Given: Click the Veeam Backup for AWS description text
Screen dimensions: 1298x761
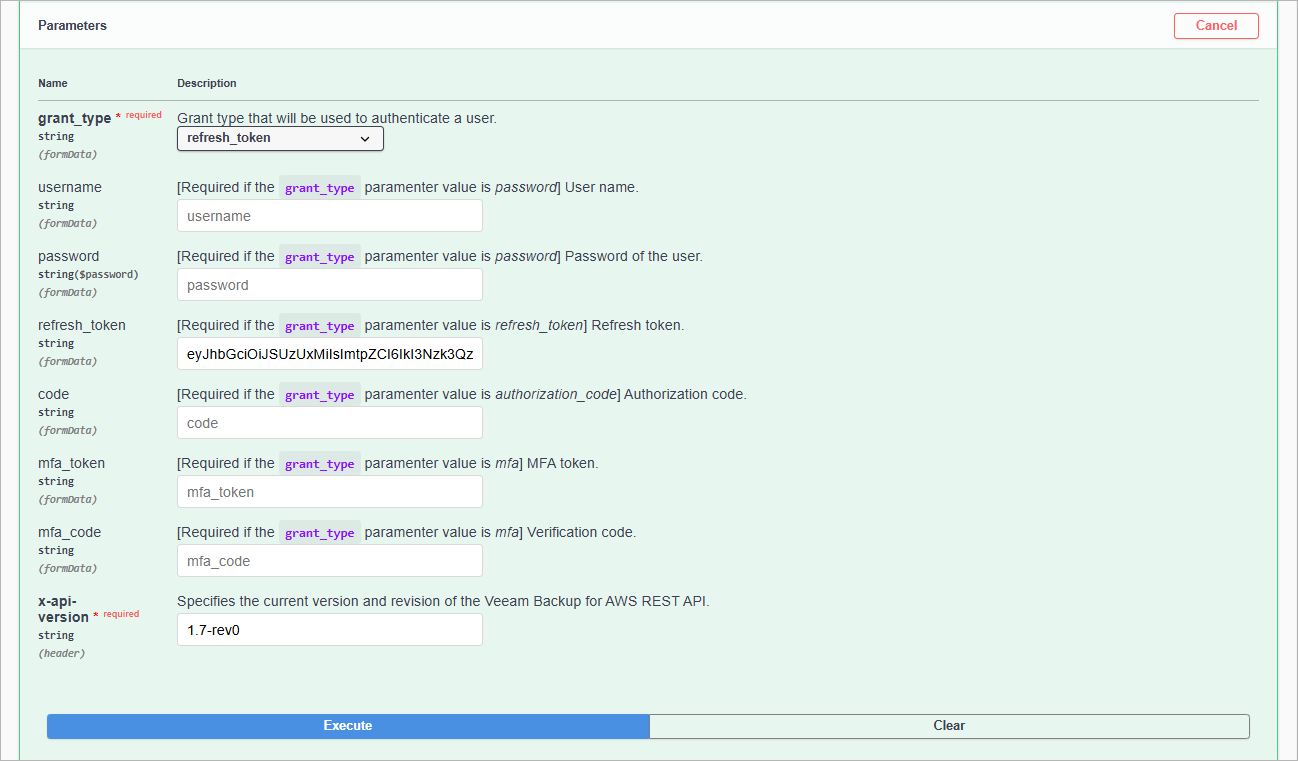Looking at the screenshot, I should point(443,601).
